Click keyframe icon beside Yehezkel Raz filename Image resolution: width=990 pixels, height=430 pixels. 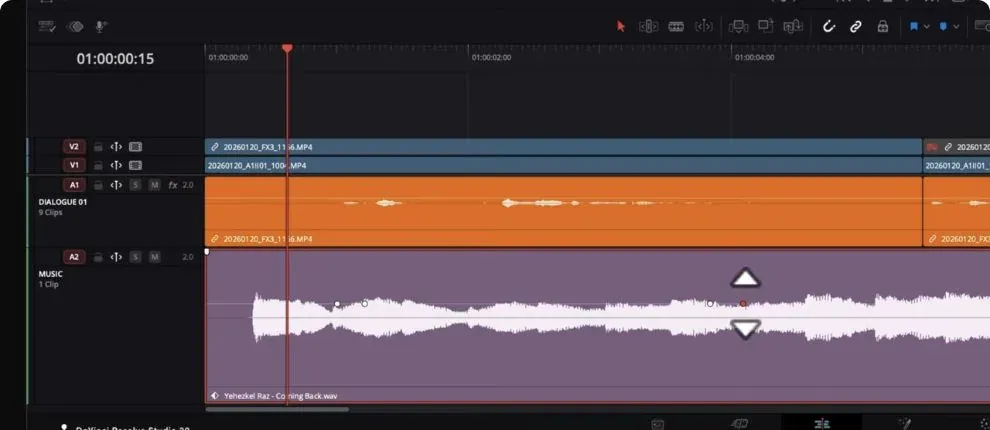click(x=215, y=396)
